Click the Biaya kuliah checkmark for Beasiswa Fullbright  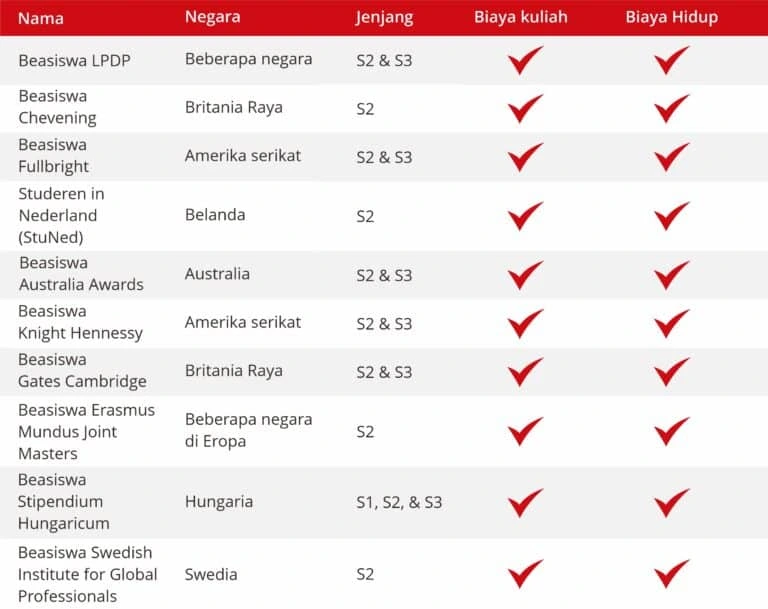(x=525, y=157)
